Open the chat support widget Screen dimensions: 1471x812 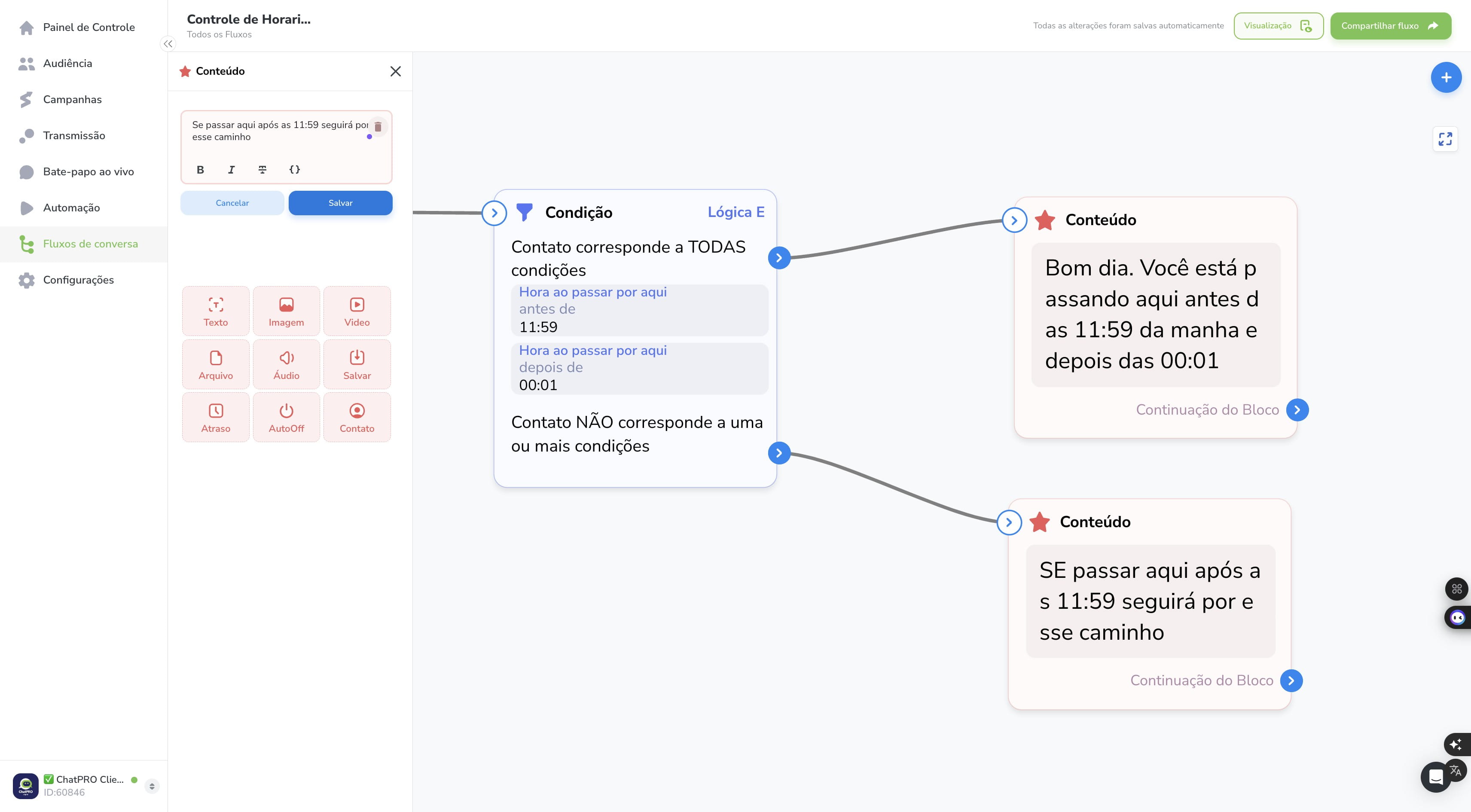pos(1435,777)
